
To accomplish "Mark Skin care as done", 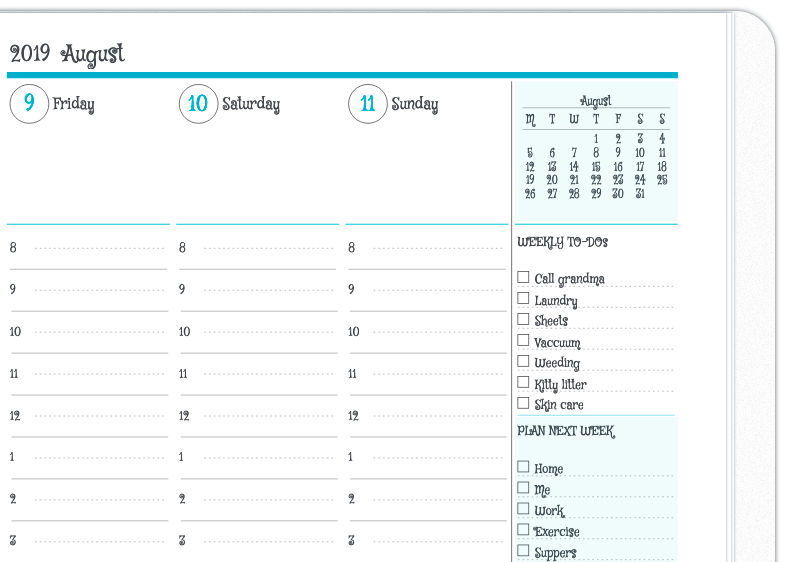I will point(523,403).
